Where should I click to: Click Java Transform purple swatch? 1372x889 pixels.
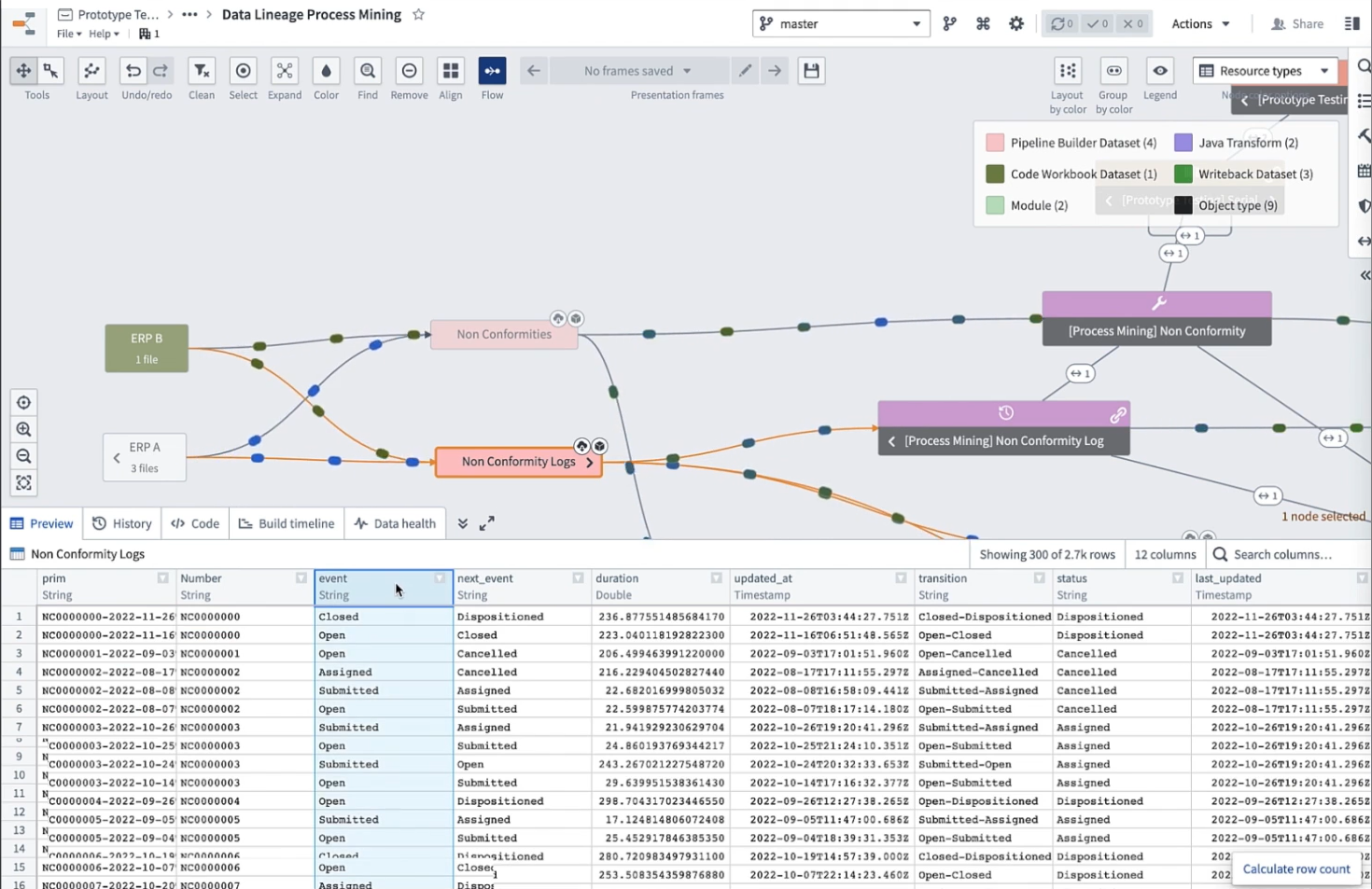coord(1183,143)
